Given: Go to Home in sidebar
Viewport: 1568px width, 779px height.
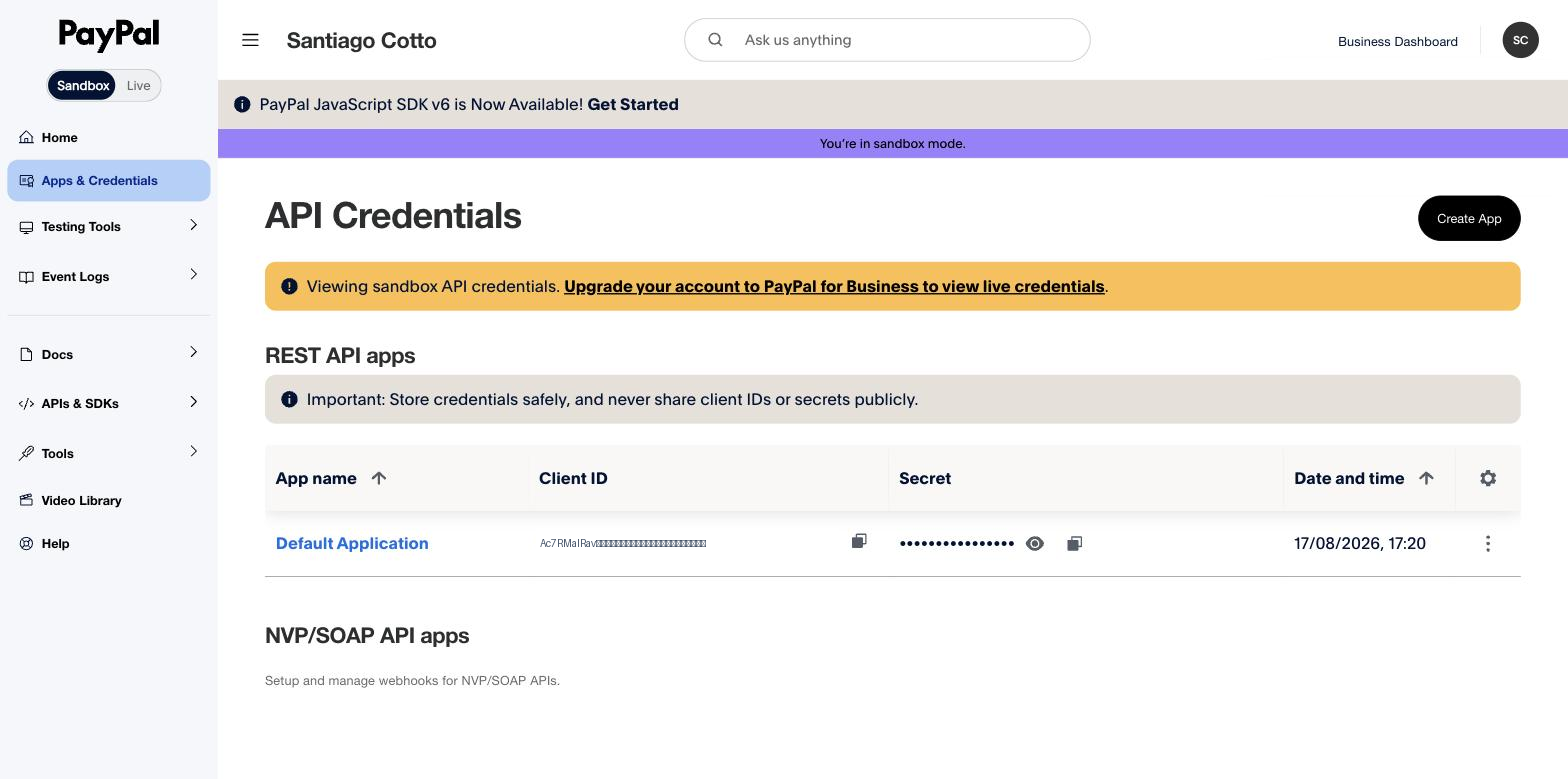Looking at the screenshot, I should pyautogui.click(x=109, y=137).
